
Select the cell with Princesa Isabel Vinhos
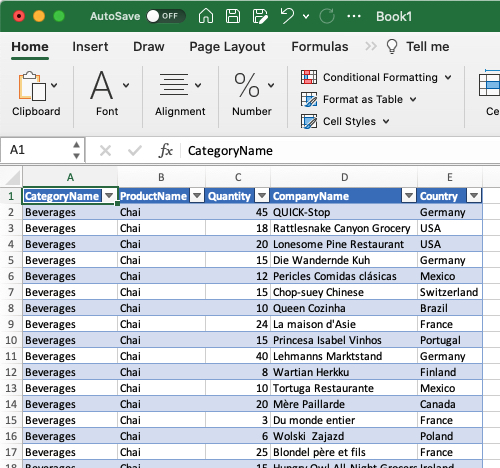click(344, 340)
